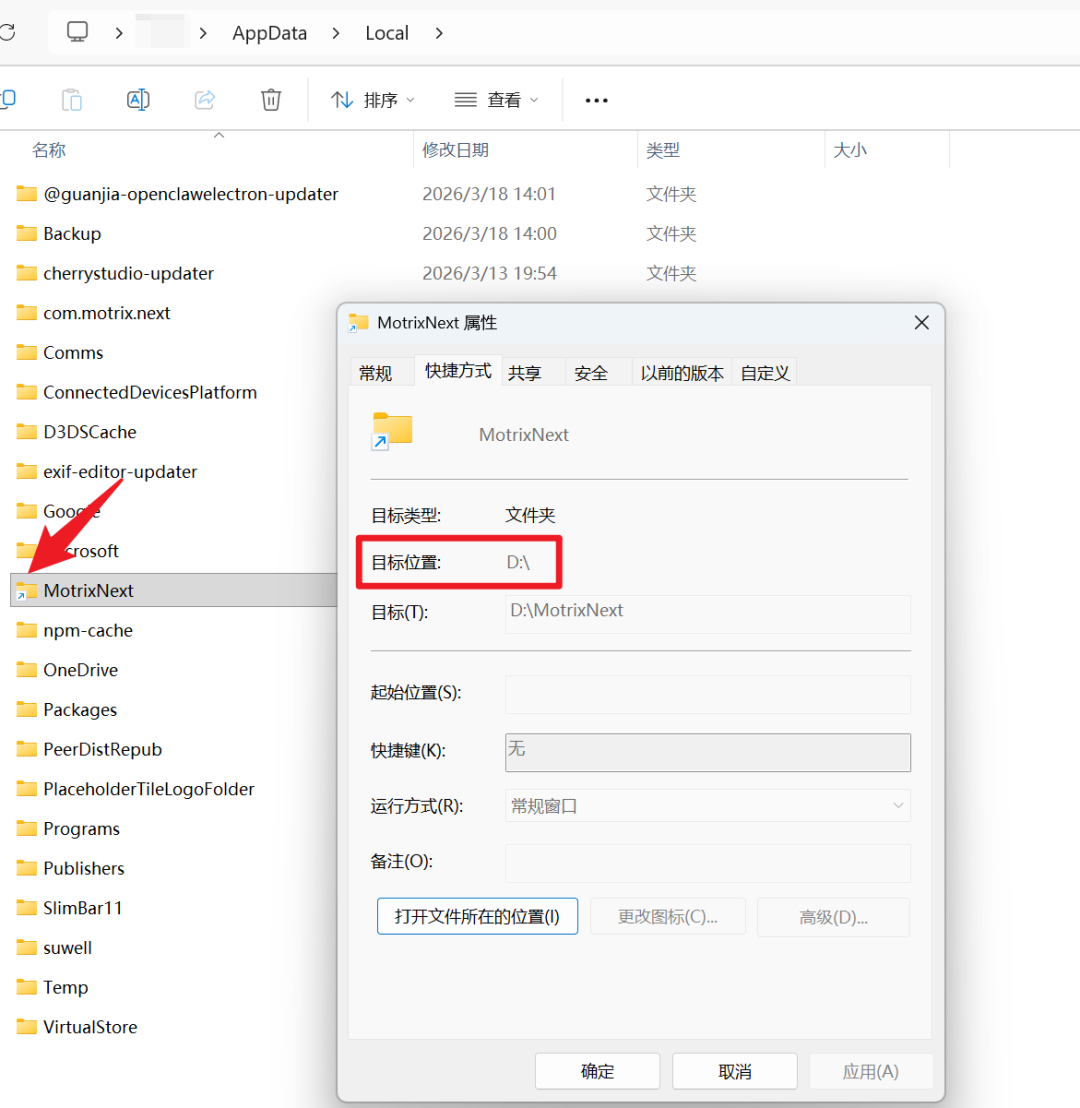Click the 打开文件所在的位置 button
Screen dimensions: 1080x1108
pos(477,916)
